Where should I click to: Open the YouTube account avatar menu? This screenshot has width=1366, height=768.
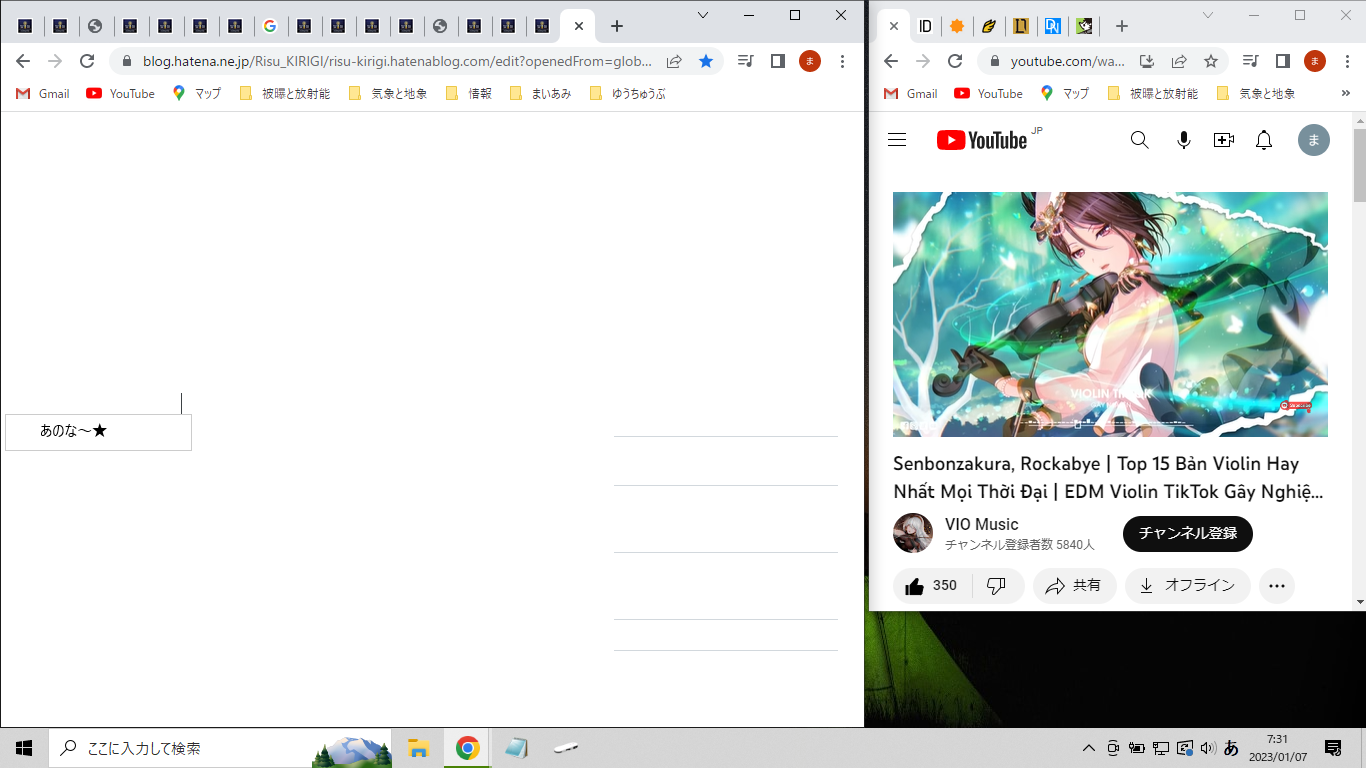pyautogui.click(x=1314, y=140)
